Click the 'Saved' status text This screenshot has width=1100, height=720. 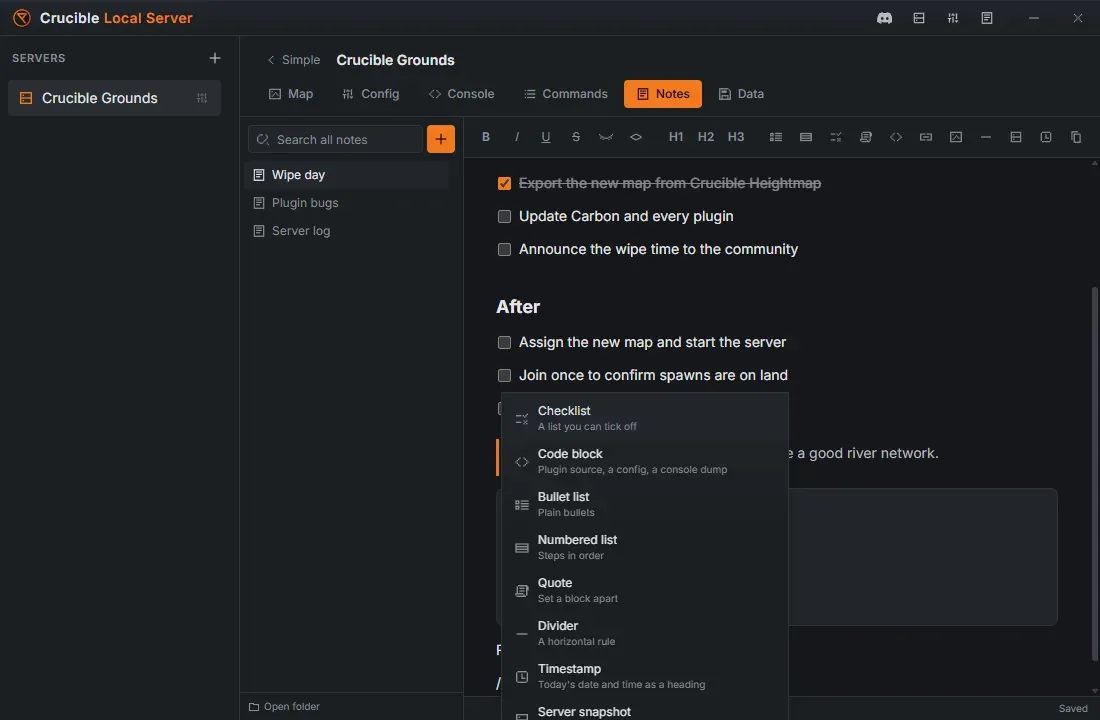[x=1073, y=709]
